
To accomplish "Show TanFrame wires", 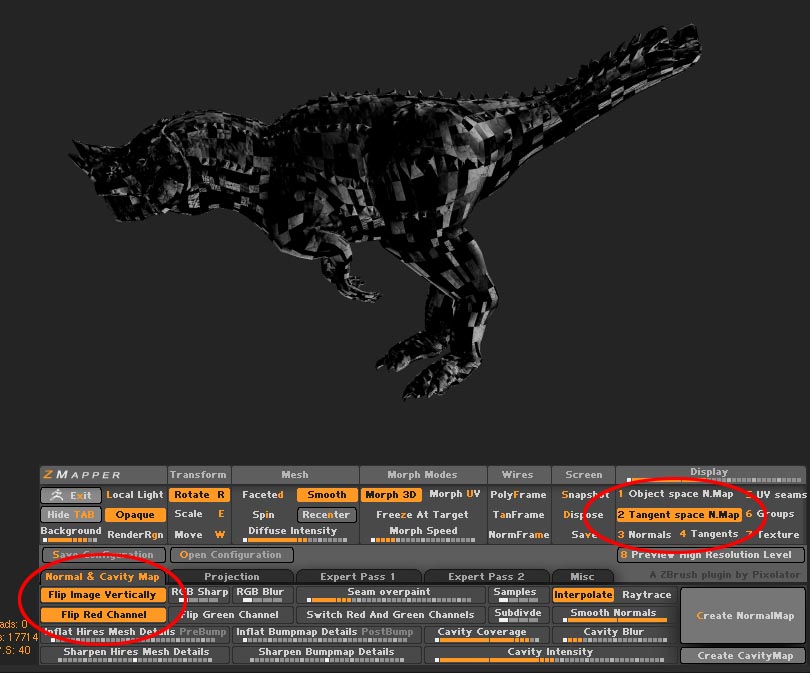I will [x=518, y=514].
